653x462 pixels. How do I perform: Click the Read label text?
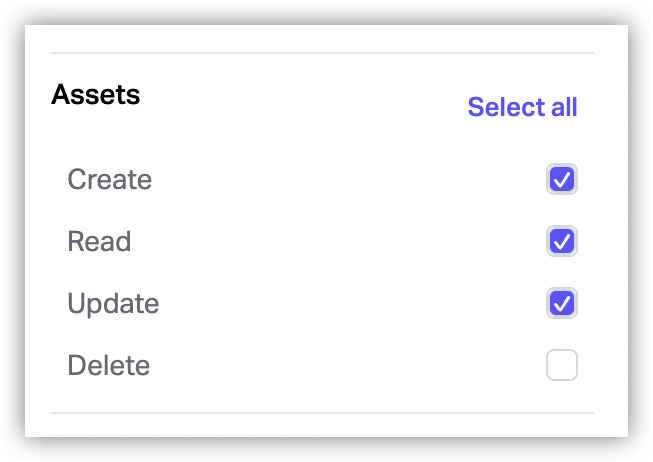pos(99,242)
